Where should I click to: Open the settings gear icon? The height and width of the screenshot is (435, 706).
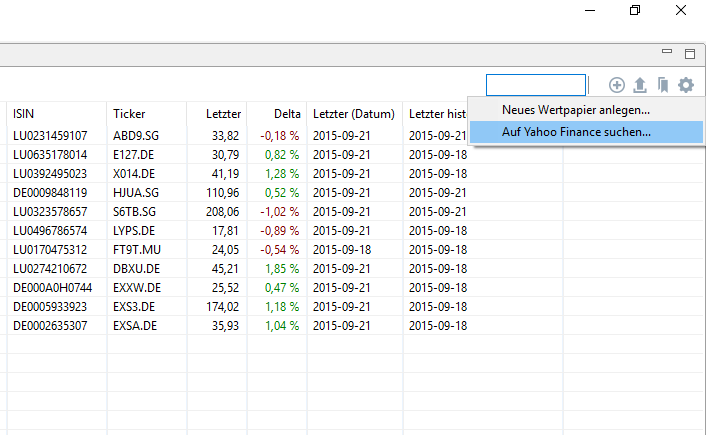685,86
